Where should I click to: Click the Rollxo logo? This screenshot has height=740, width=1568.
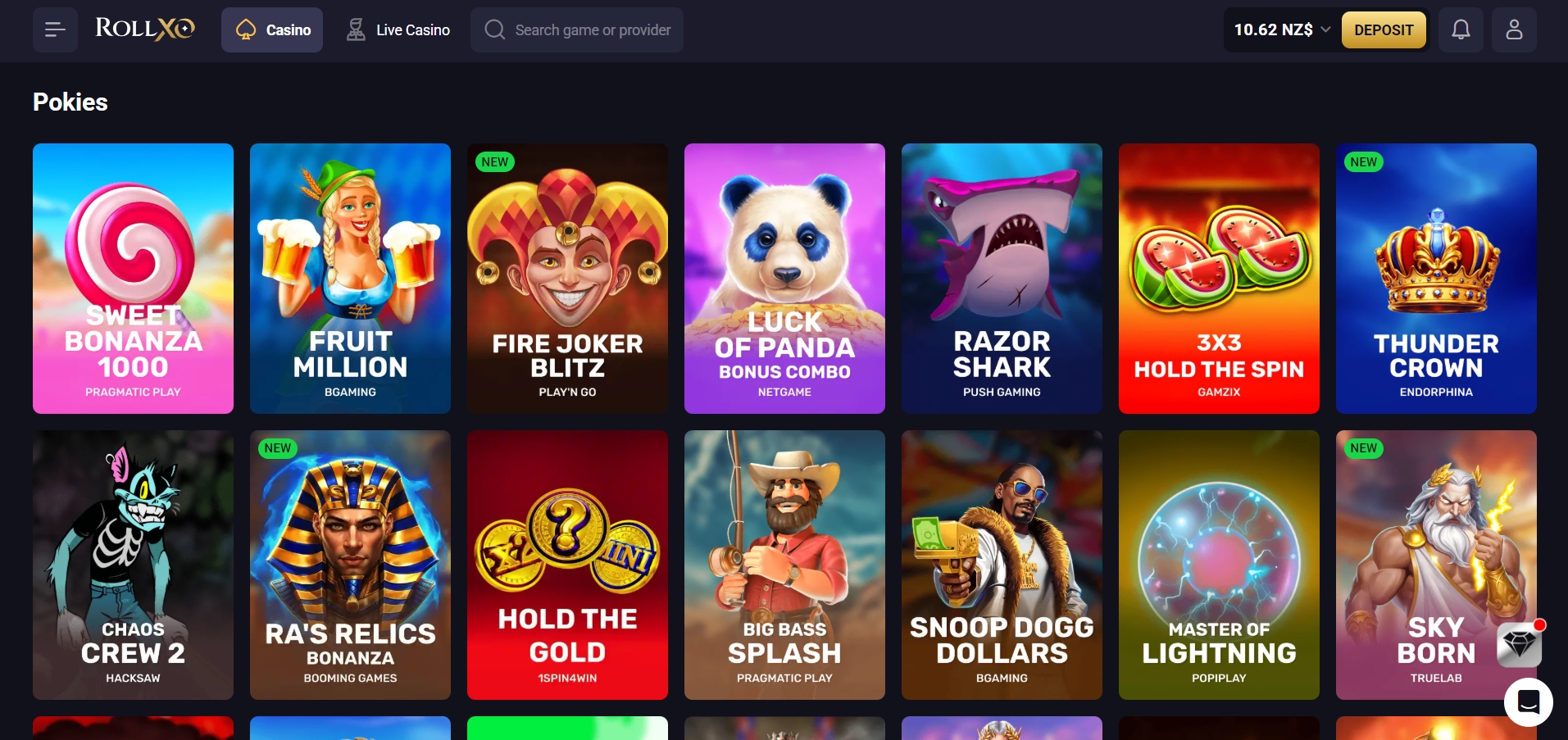pos(145,30)
